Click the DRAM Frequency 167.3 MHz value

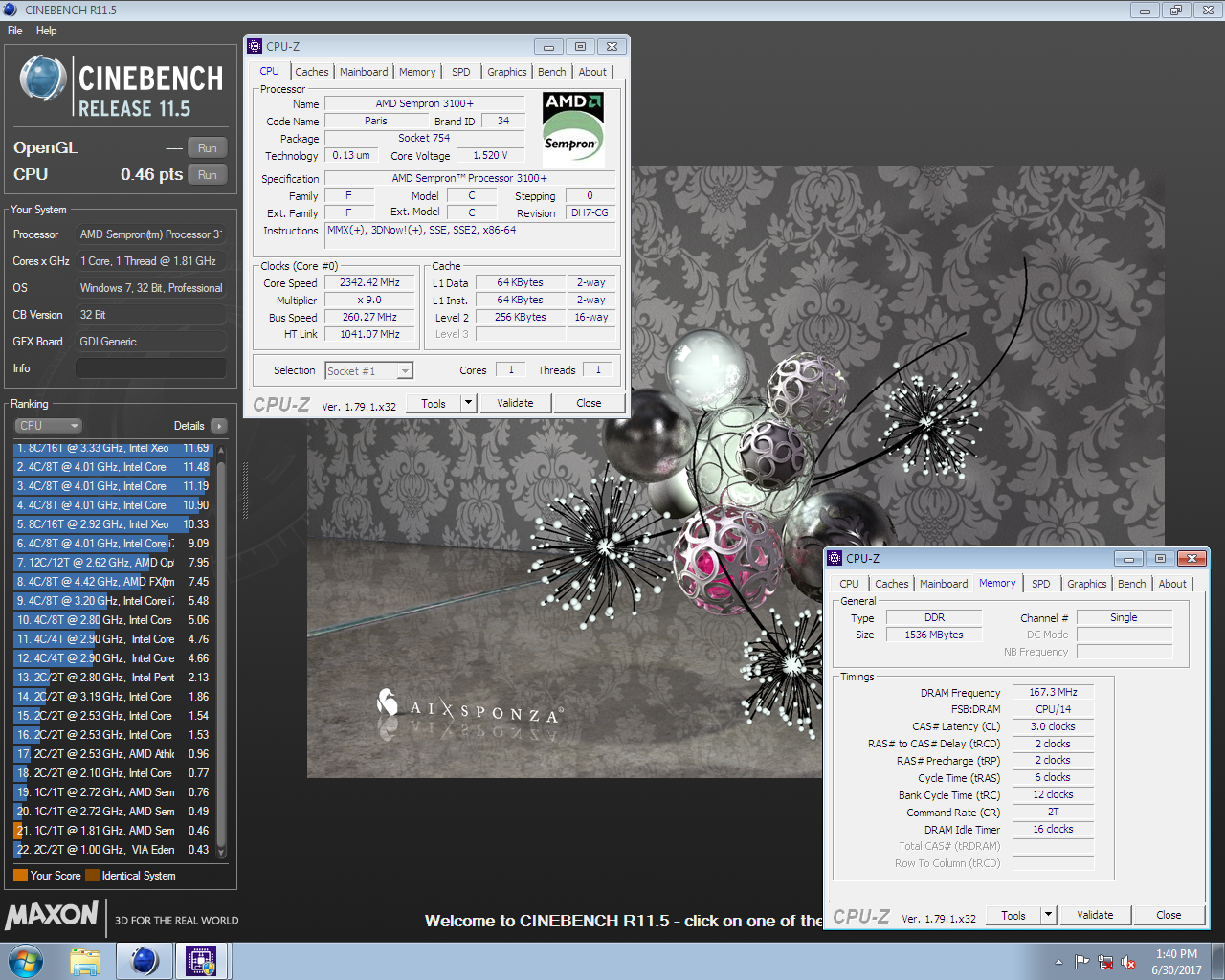(1053, 692)
